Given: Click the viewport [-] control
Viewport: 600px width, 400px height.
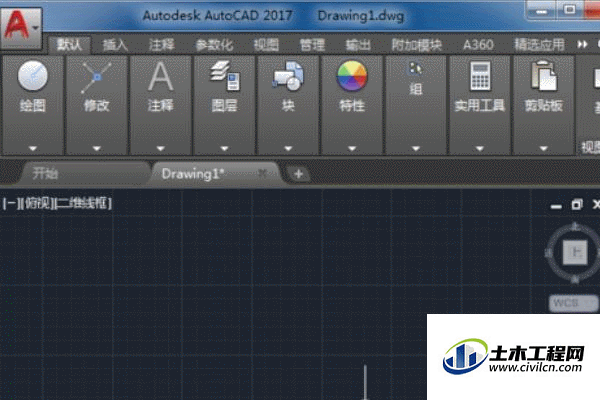Looking at the screenshot, I should click(x=10, y=204).
